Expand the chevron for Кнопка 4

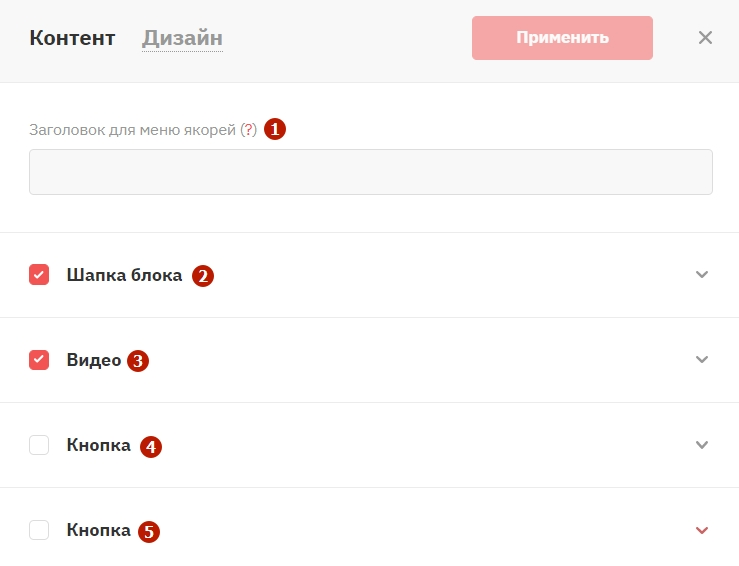tap(702, 445)
